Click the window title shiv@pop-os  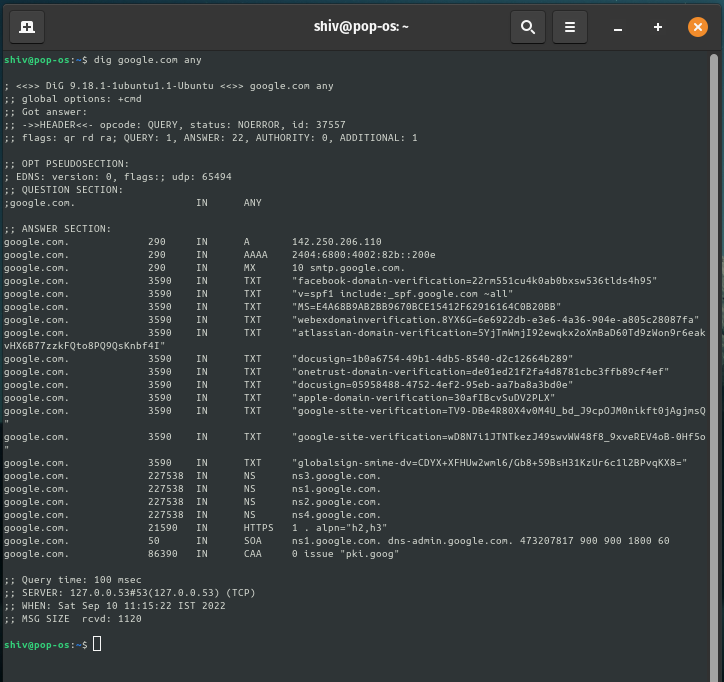[361, 27]
